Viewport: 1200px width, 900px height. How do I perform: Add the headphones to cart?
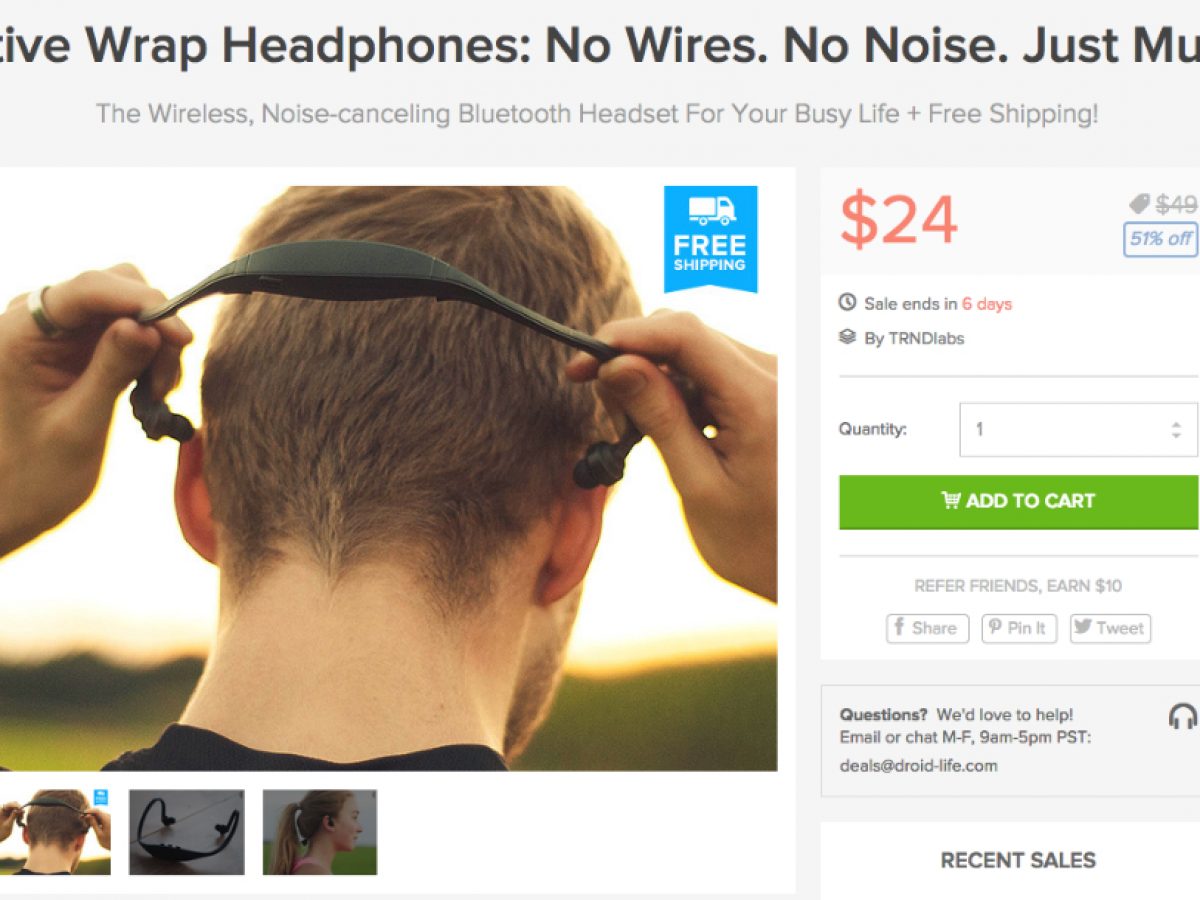click(x=1019, y=501)
